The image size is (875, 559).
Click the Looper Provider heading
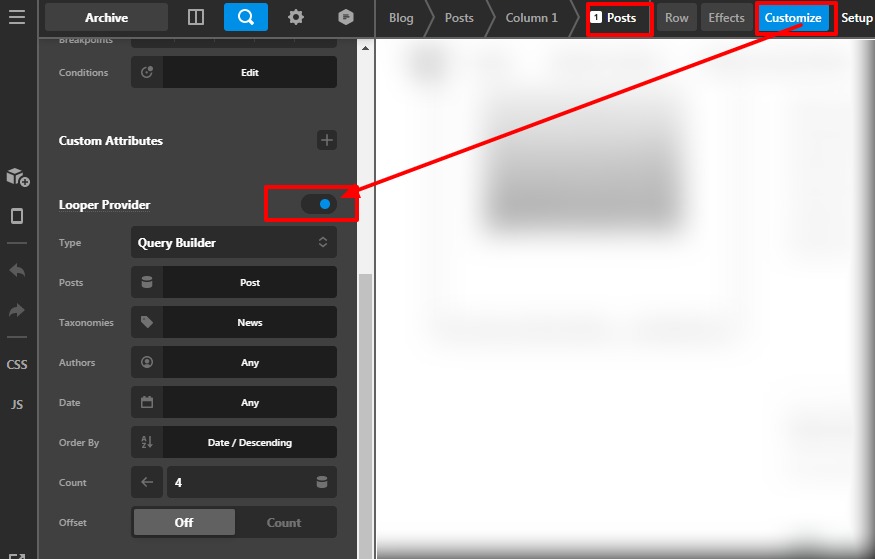104,205
